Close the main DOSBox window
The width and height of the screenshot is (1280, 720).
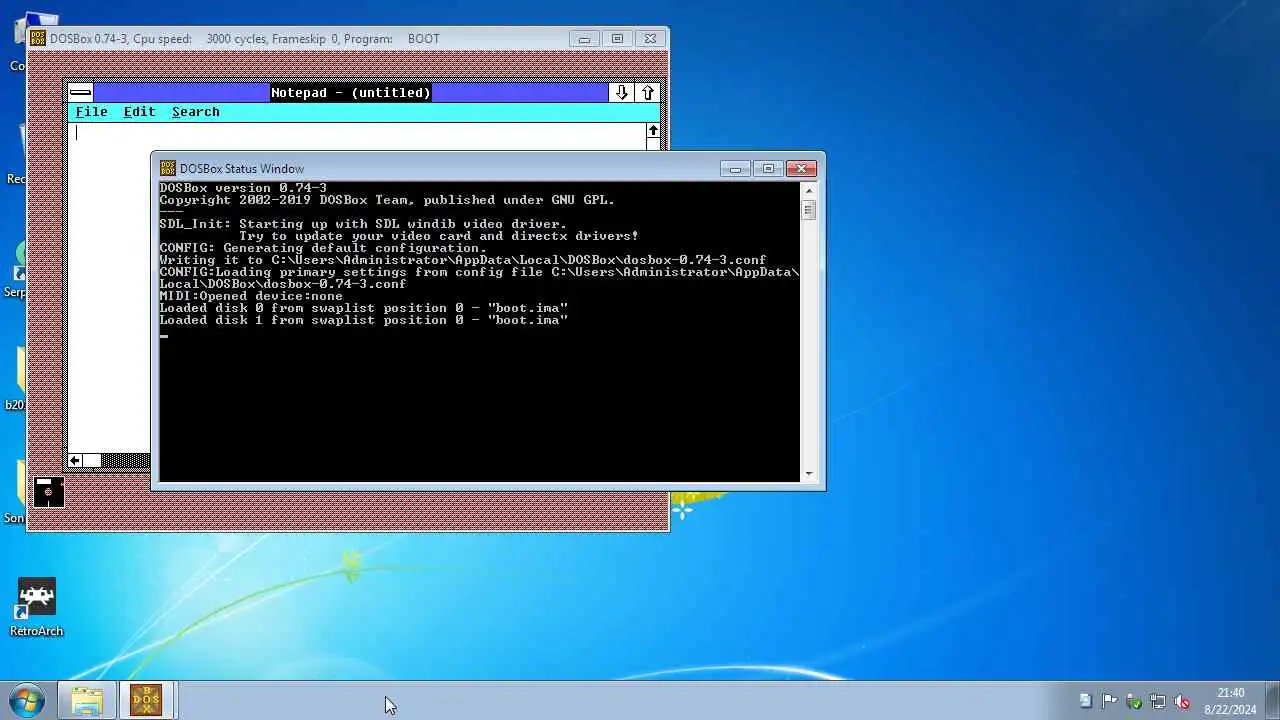pos(650,39)
